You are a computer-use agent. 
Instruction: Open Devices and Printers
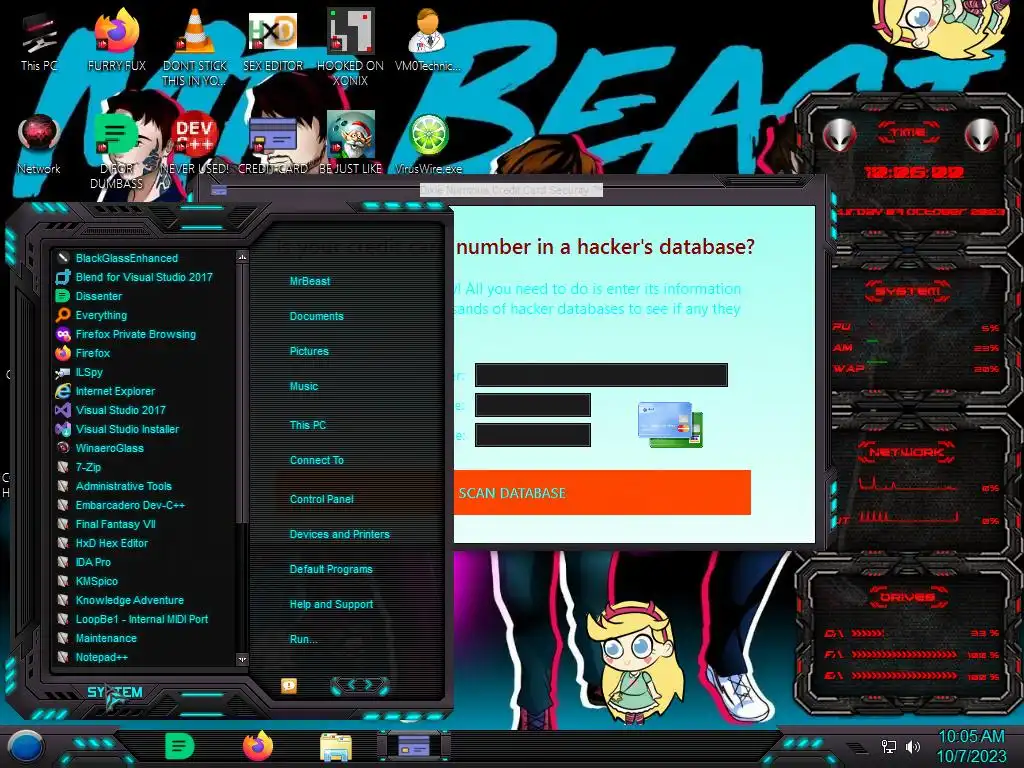[x=339, y=534]
